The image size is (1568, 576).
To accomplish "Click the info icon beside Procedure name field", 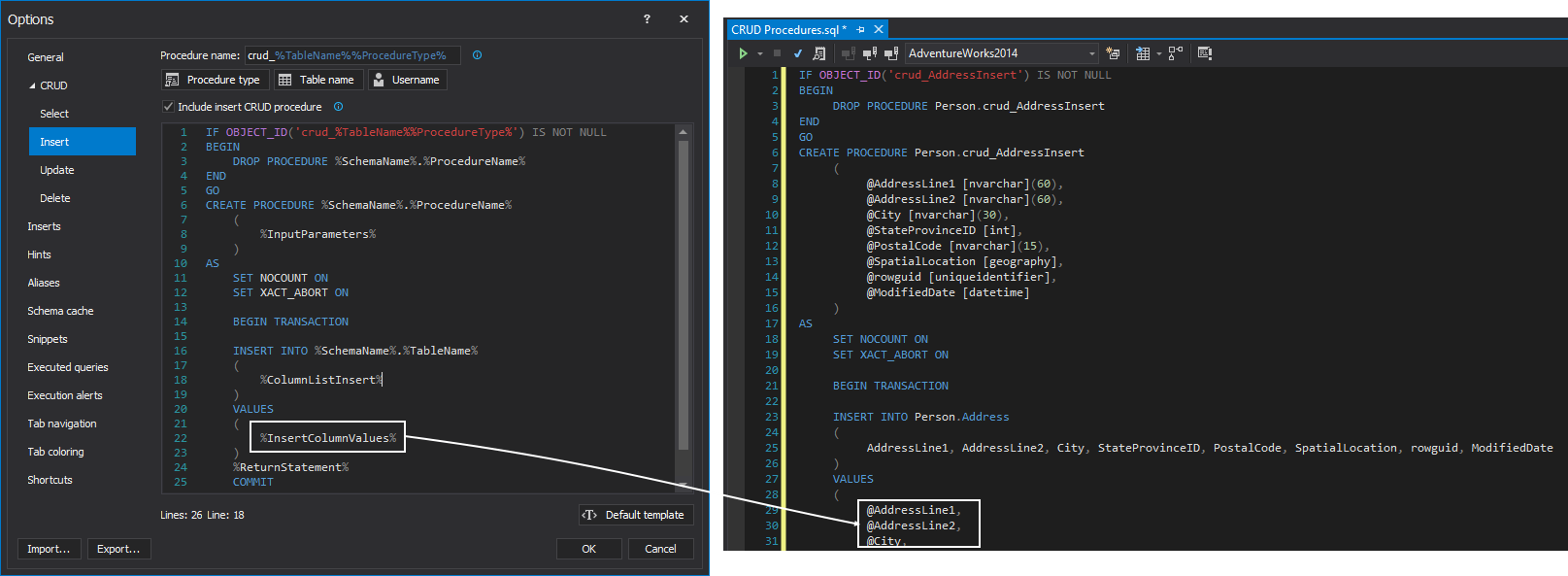I will coord(477,55).
